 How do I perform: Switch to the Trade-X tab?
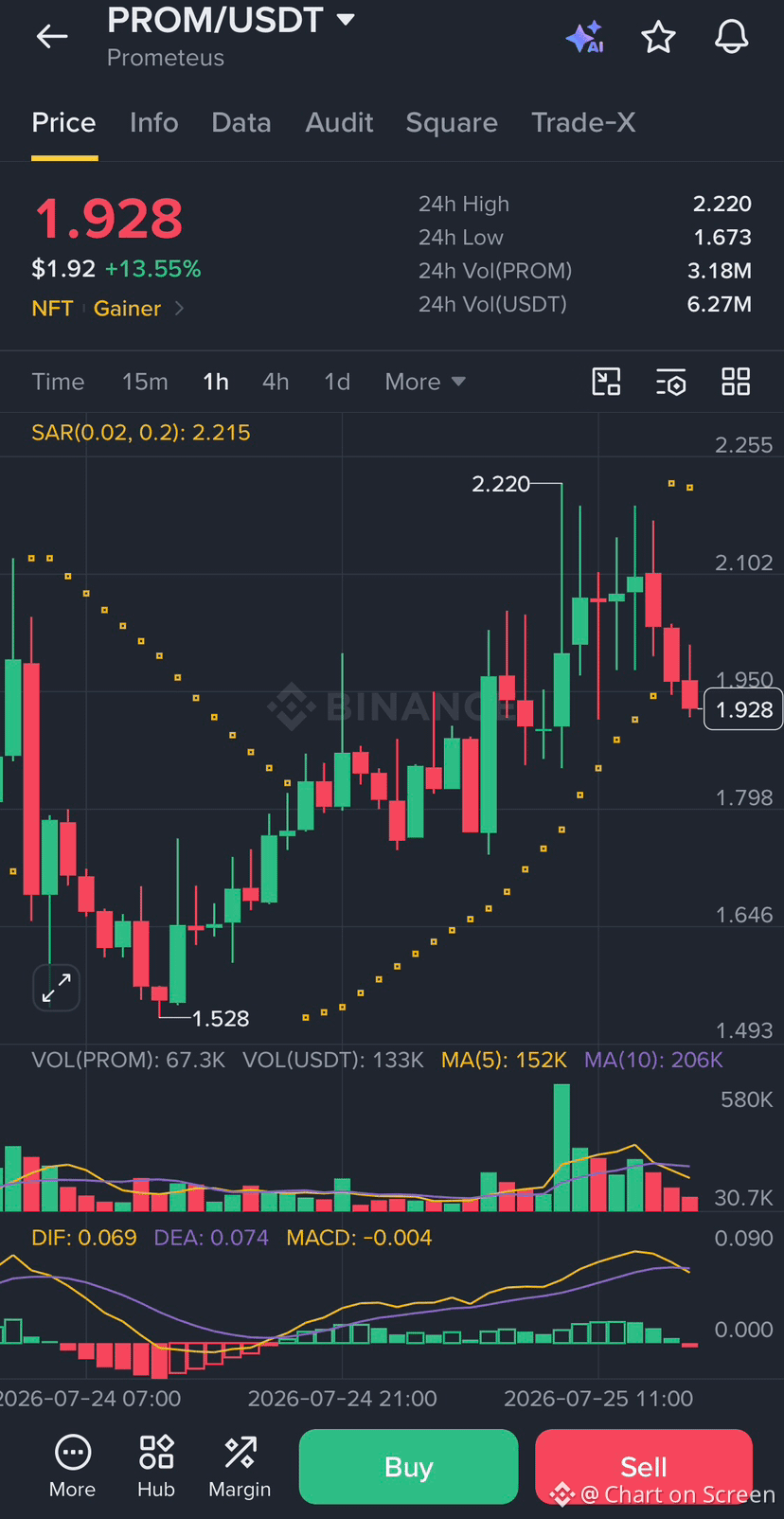point(583,122)
